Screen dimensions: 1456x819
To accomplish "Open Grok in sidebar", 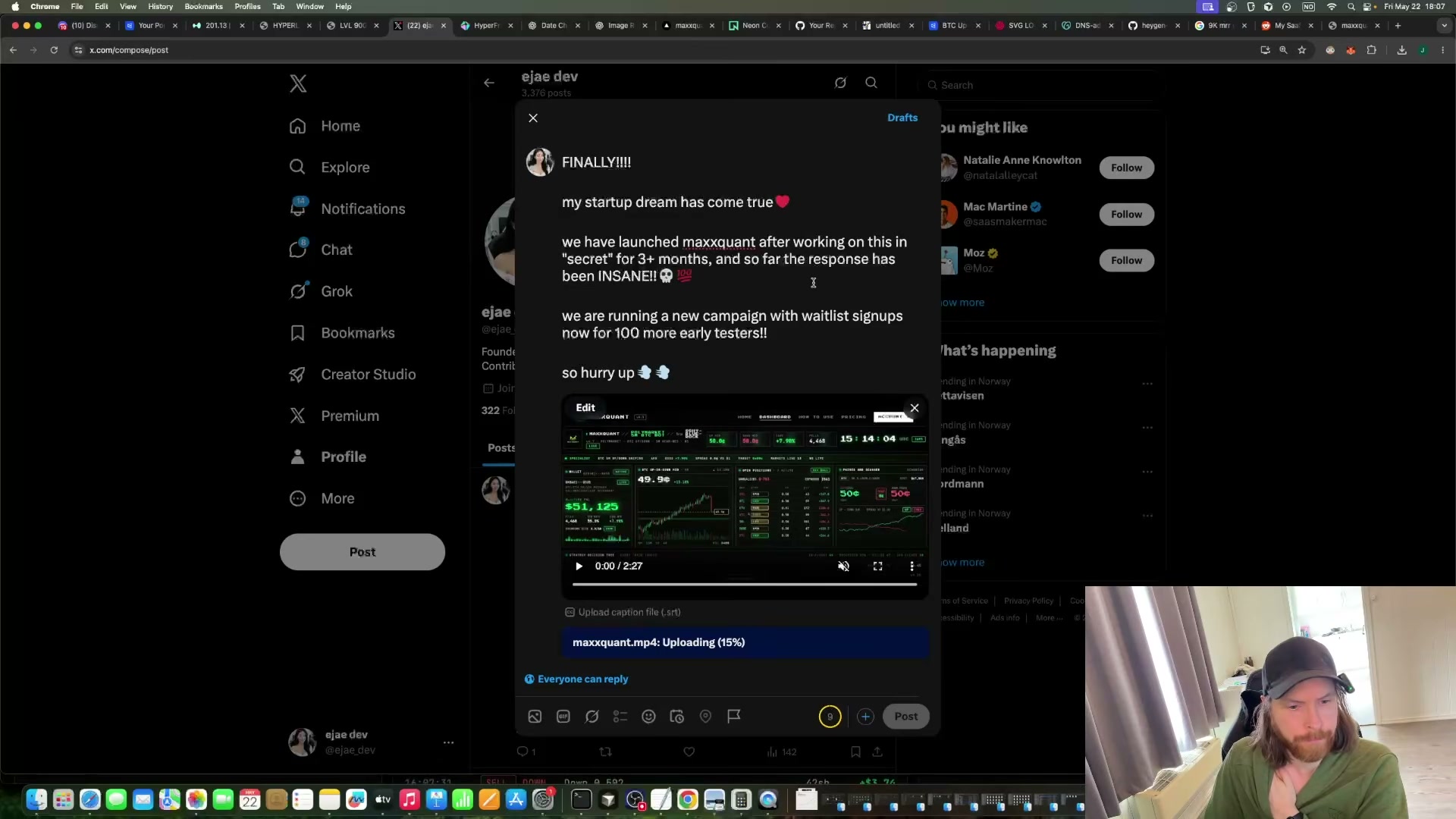I will (x=321, y=291).
